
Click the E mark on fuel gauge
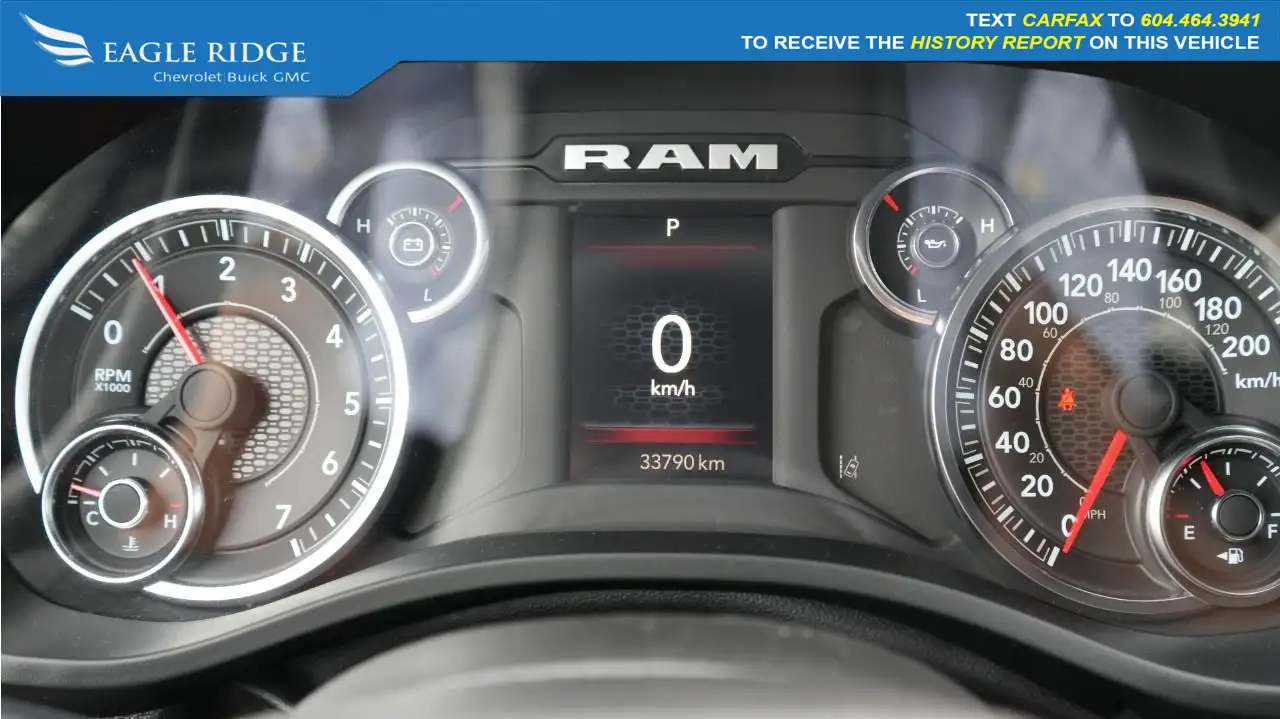[1189, 533]
